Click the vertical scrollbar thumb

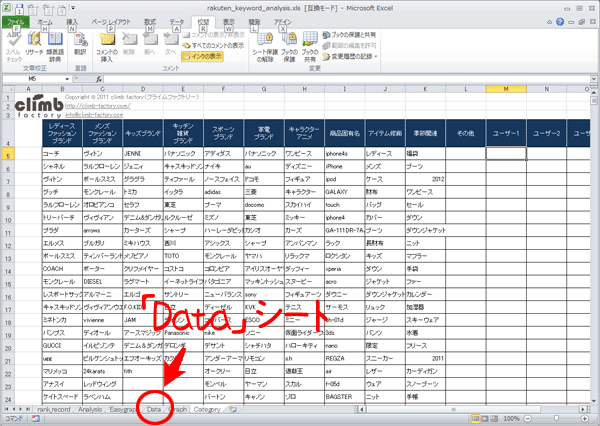point(593,101)
